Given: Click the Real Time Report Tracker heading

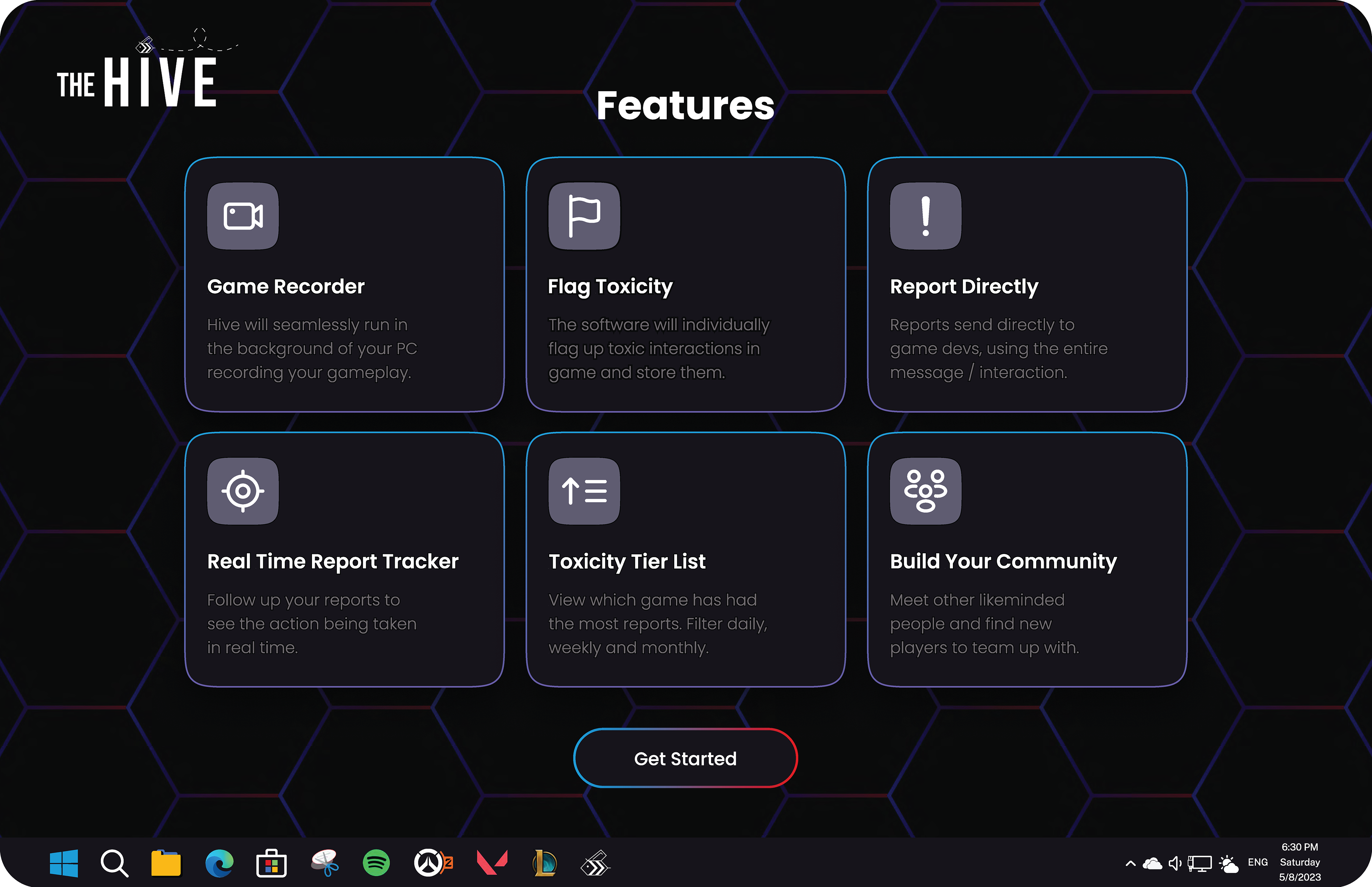Looking at the screenshot, I should 333,562.
